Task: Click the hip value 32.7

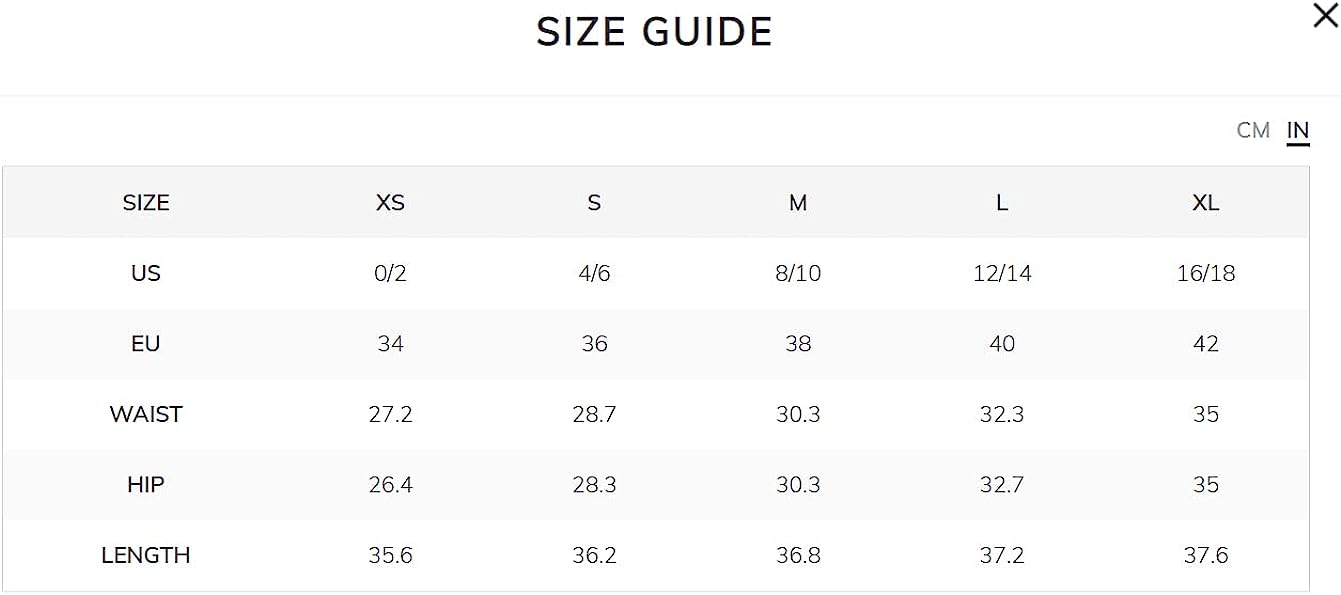Action: tap(1002, 484)
